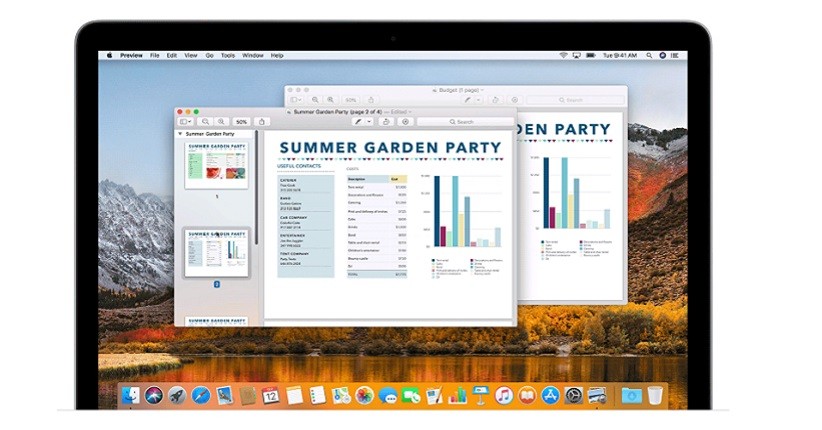Click the 50% zoom scale button

pos(241,122)
